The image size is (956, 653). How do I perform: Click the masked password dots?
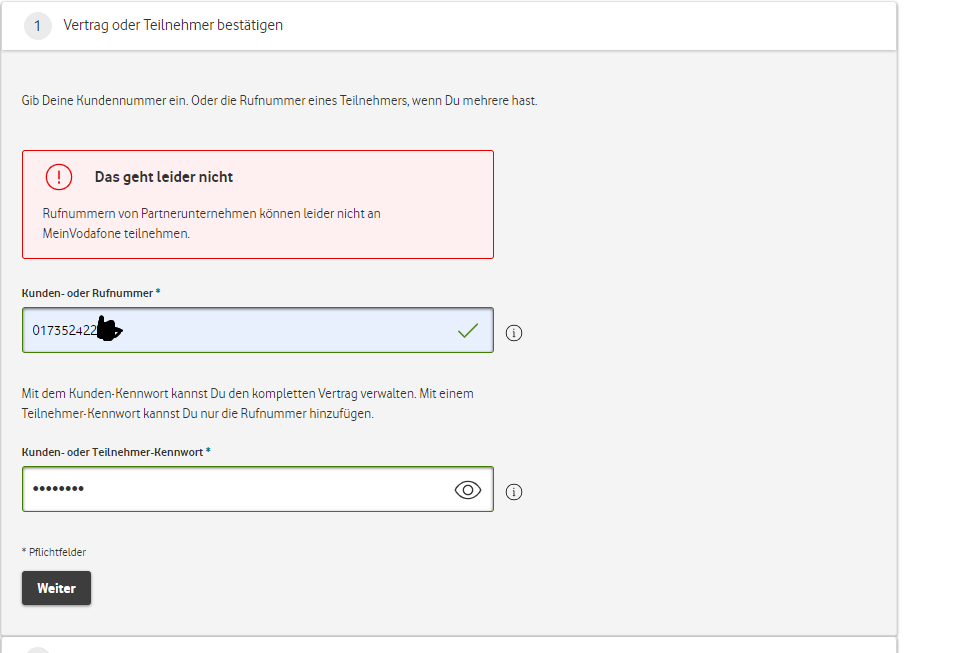[x=58, y=489]
